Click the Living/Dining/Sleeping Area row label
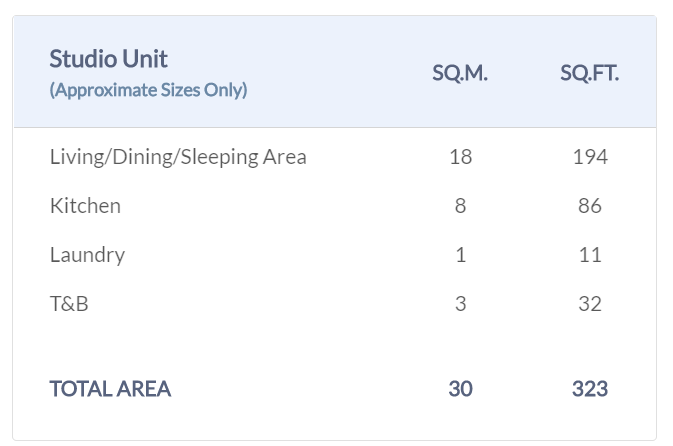This screenshot has height=446, width=673. (178, 157)
